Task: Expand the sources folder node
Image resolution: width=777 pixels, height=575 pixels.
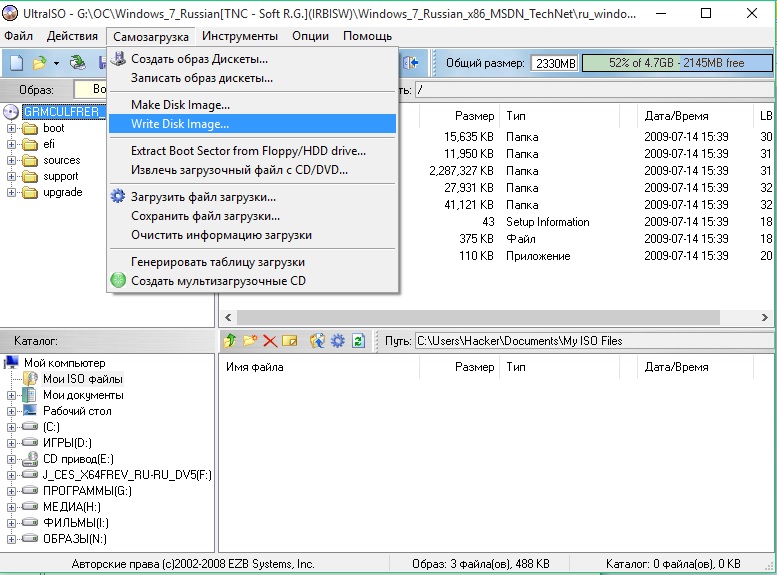Action: (11, 160)
